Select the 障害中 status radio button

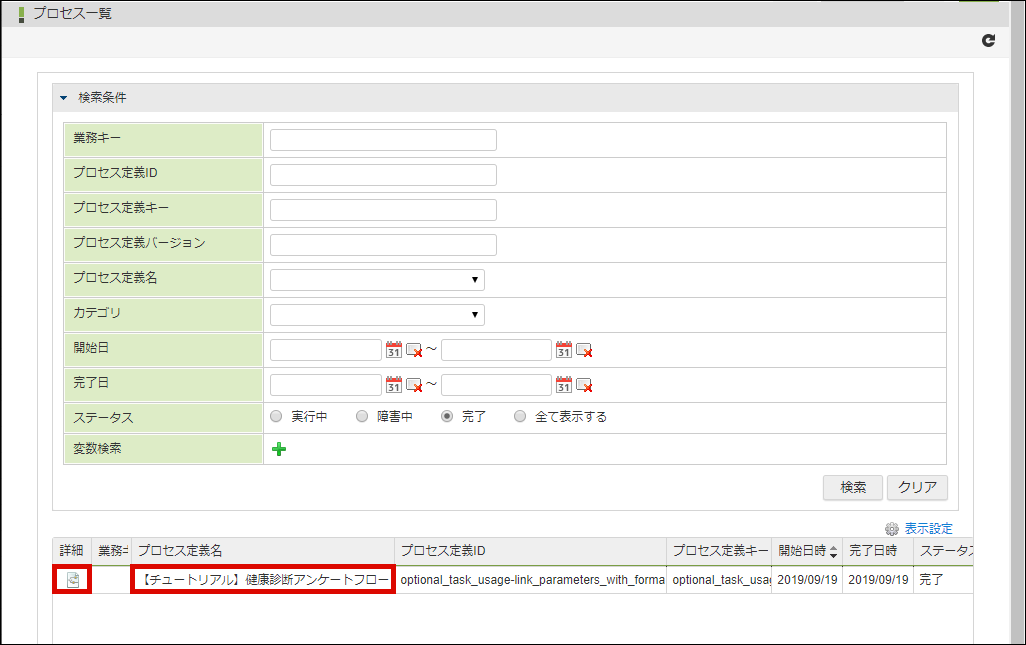[x=362, y=416]
